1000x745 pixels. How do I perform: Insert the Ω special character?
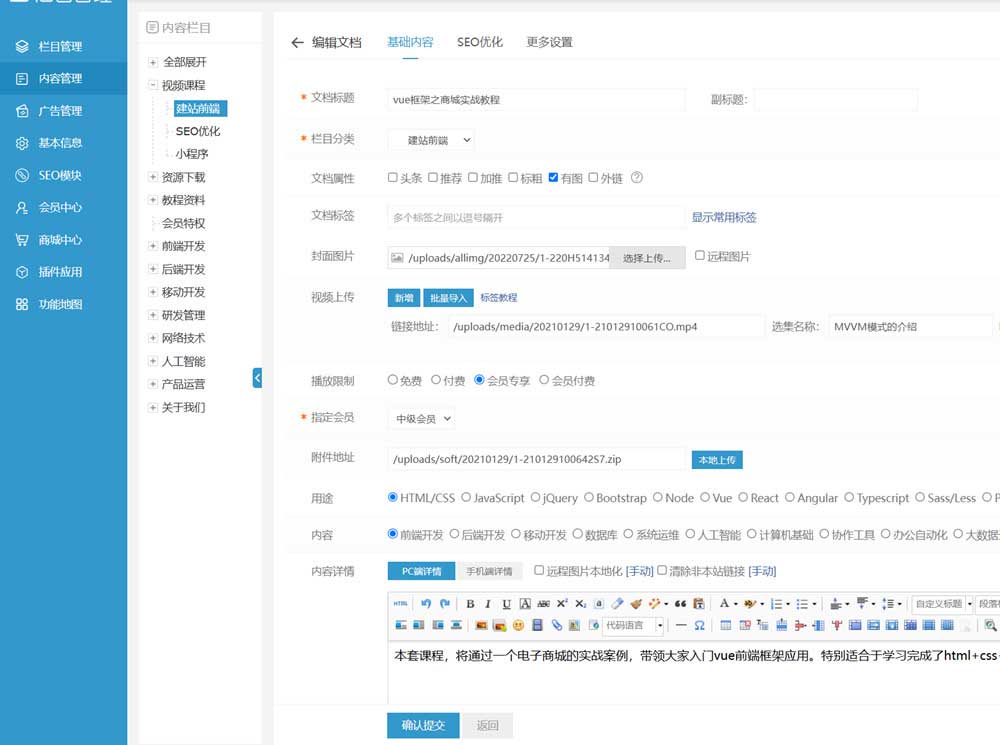click(699, 625)
